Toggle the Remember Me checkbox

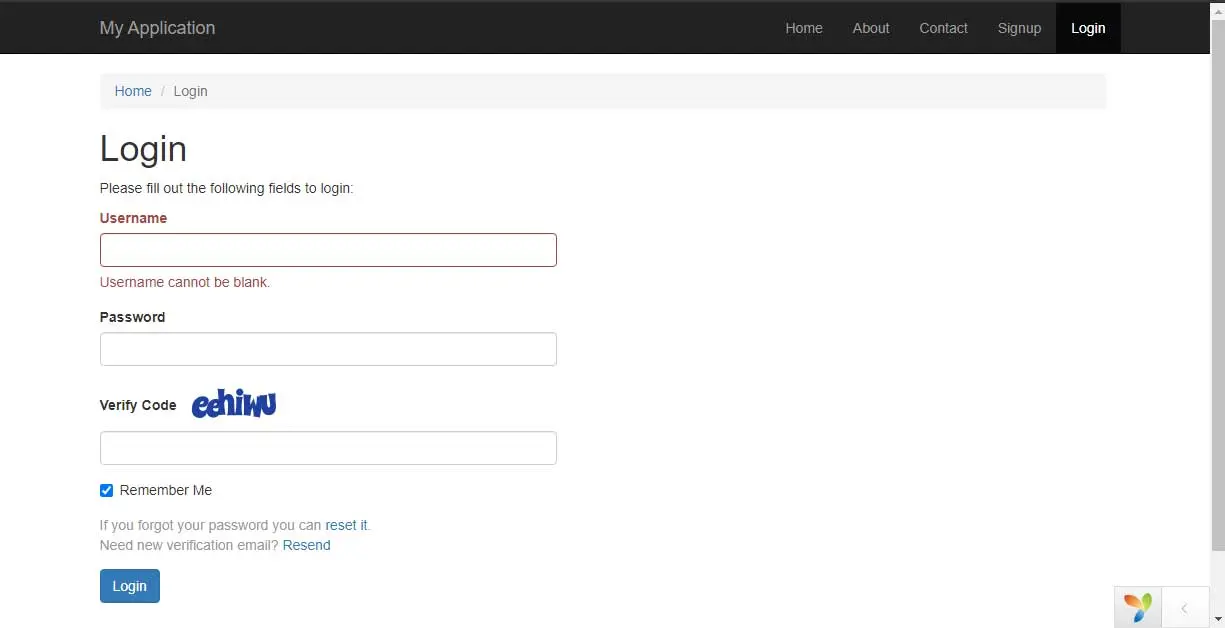click(107, 490)
